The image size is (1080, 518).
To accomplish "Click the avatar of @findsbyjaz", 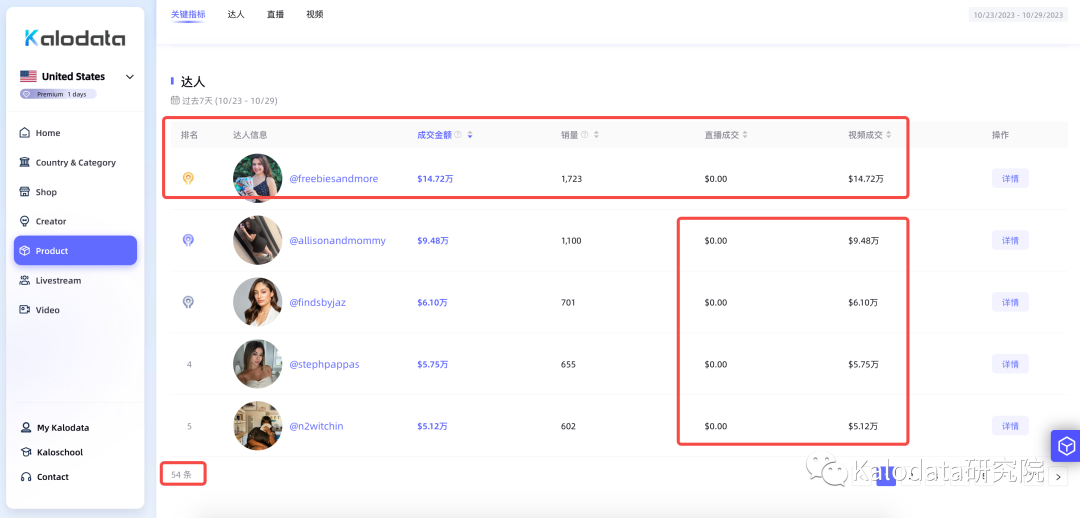I will pyautogui.click(x=258, y=302).
